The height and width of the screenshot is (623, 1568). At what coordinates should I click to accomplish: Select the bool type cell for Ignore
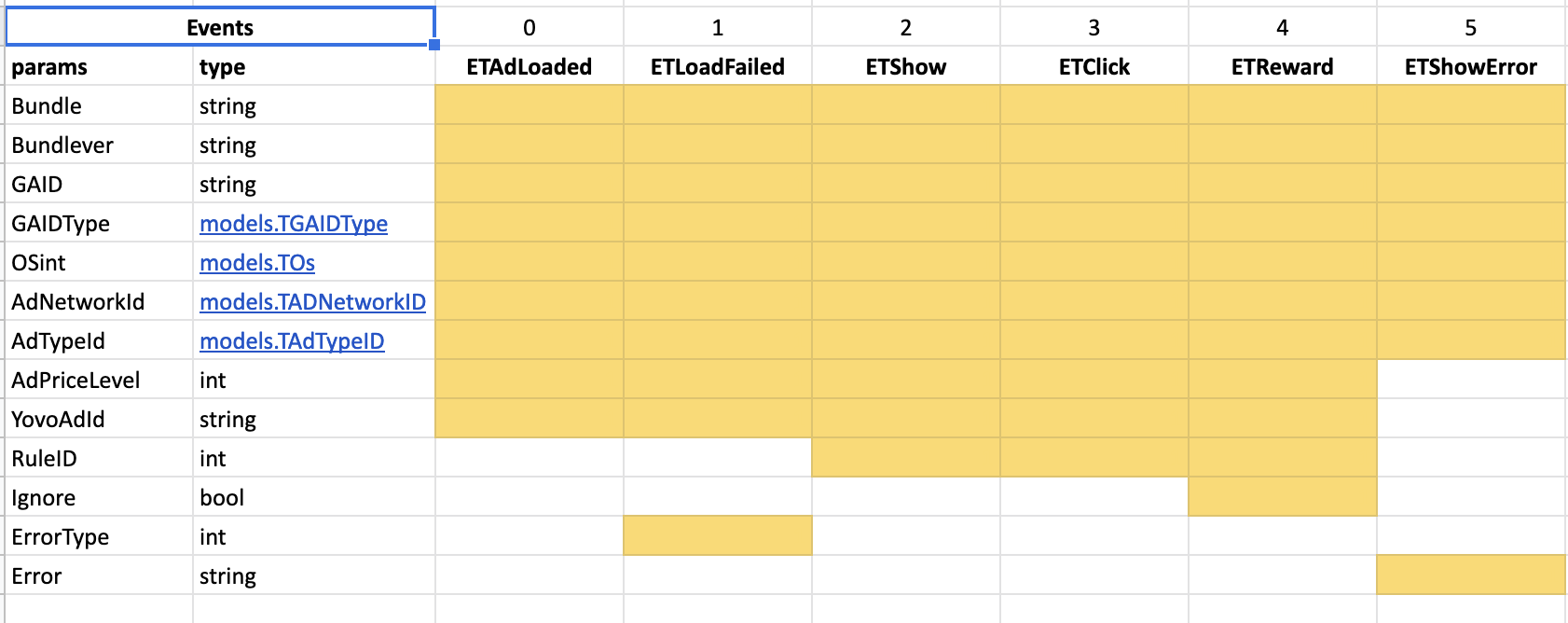(313, 497)
